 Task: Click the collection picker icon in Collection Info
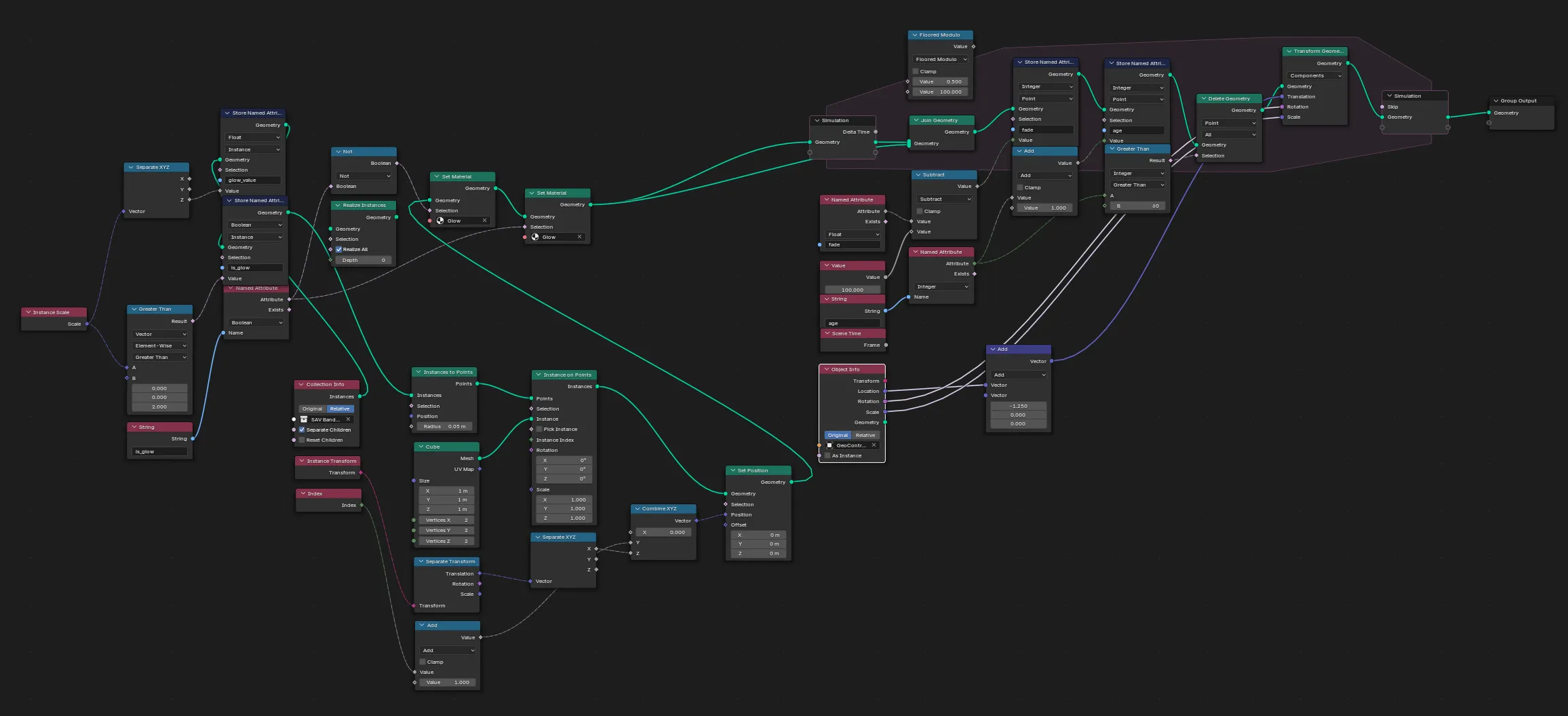tap(303, 419)
